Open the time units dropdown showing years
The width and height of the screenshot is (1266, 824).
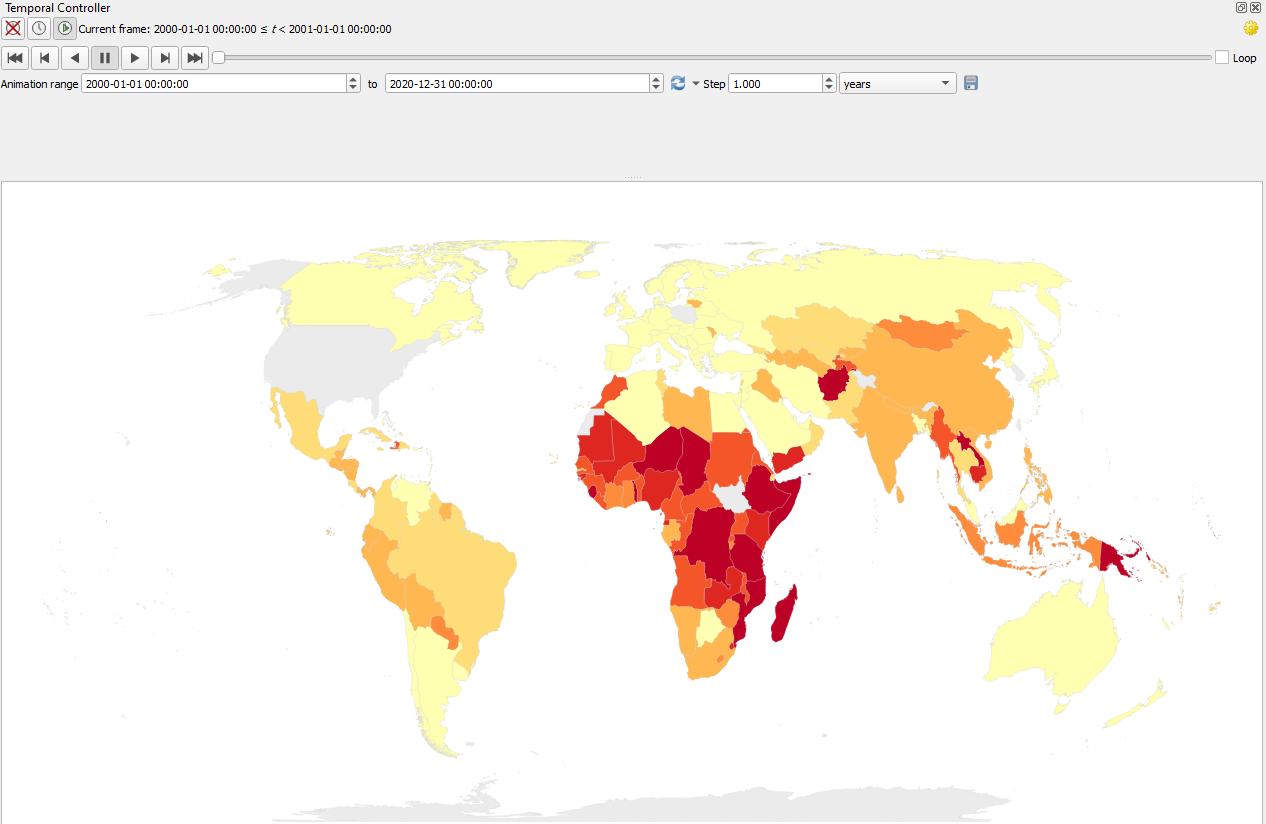click(895, 83)
